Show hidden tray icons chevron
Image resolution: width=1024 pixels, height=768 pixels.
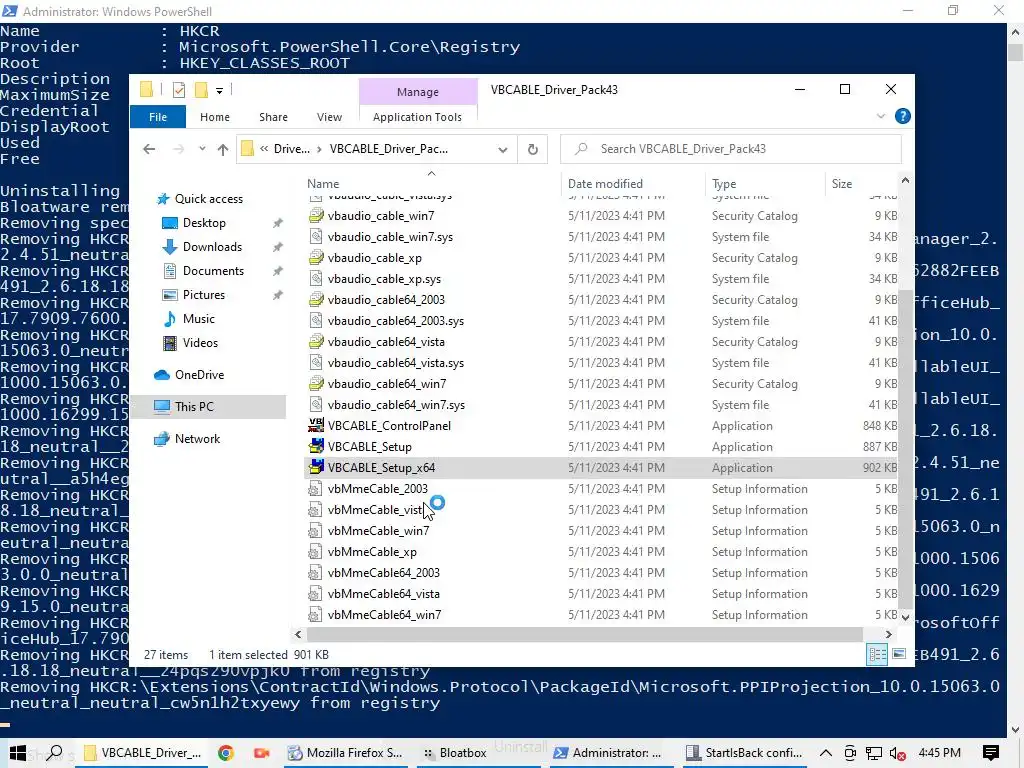pyautogui.click(x=825, y=753)
